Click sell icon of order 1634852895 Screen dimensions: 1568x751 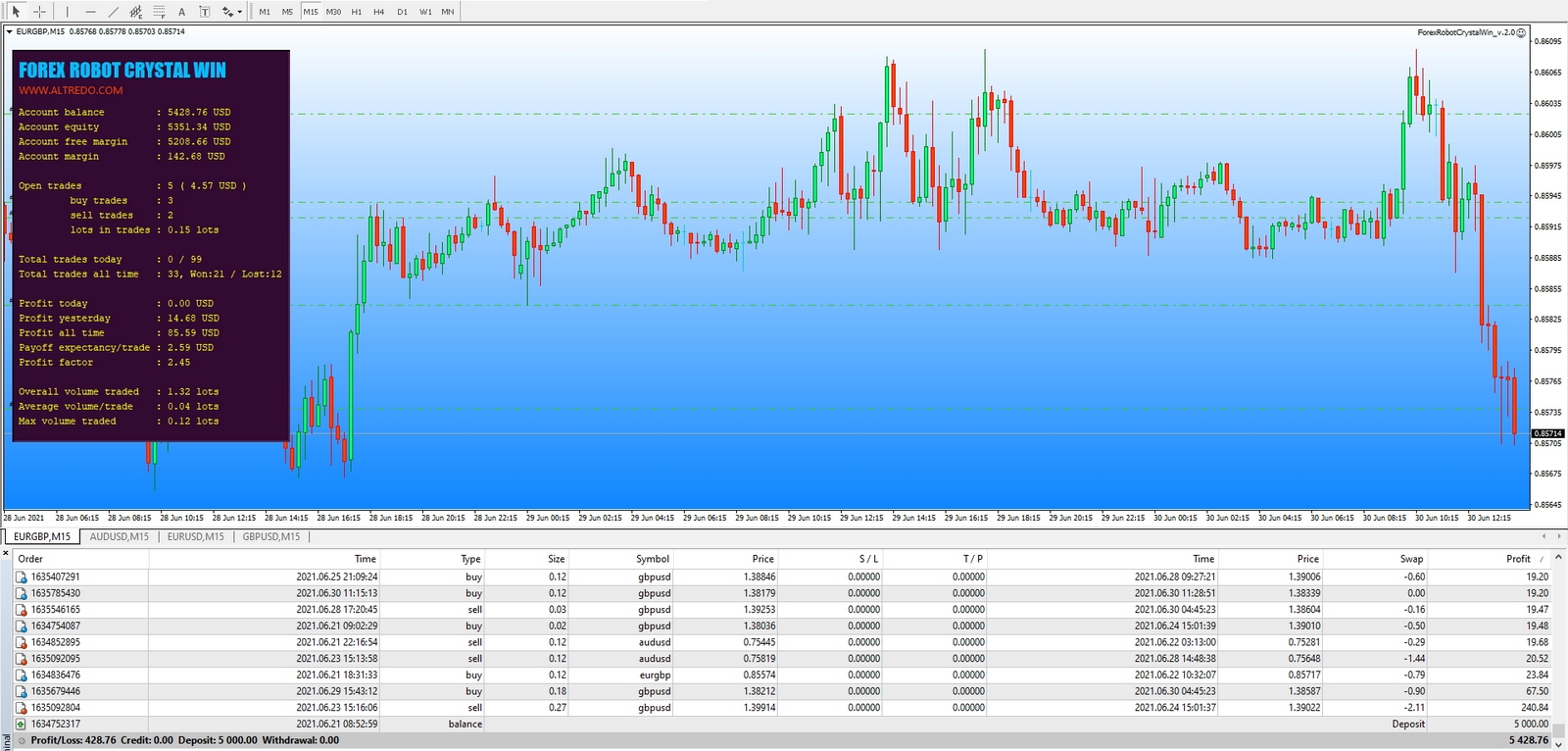(x=22, y=642)
